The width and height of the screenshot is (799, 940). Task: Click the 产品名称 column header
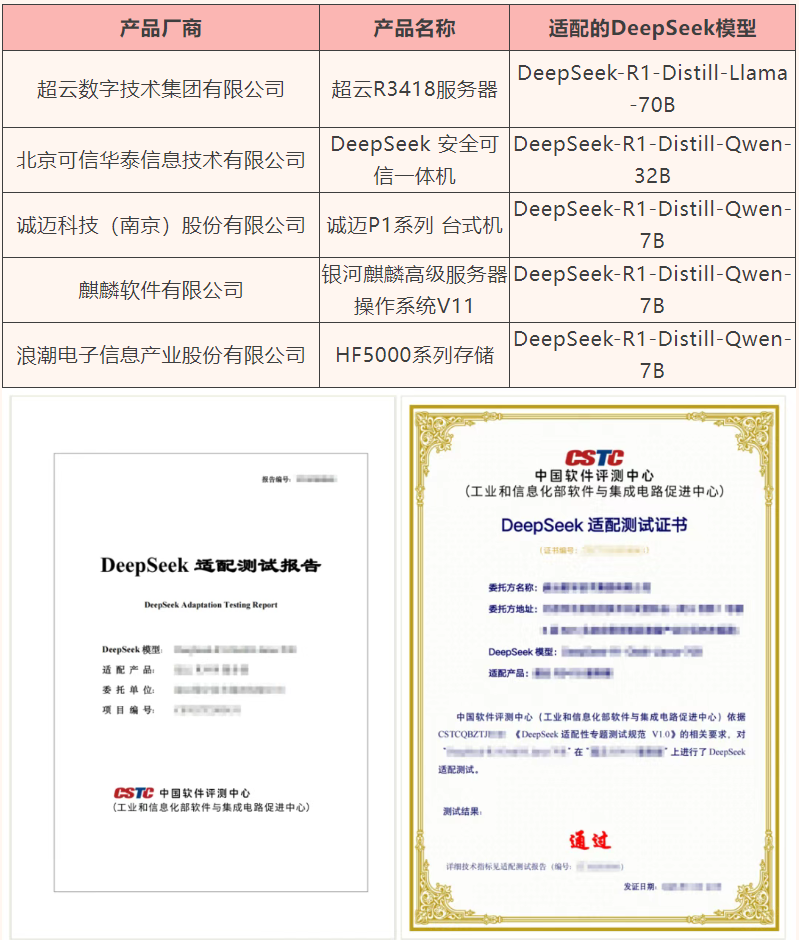[414, 28]
